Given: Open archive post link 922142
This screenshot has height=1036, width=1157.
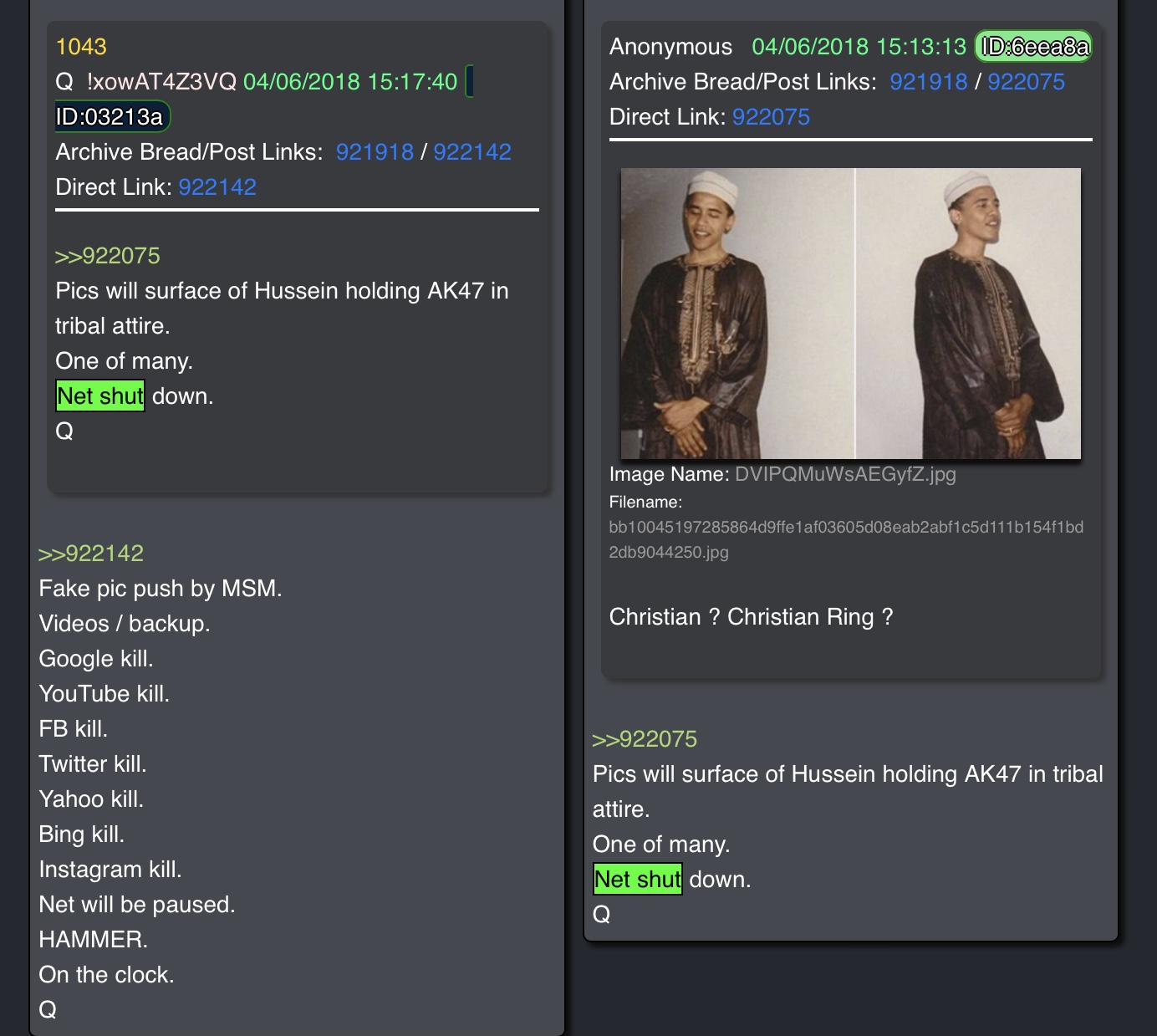Looking at the screenshot, I should click(472, 152).
